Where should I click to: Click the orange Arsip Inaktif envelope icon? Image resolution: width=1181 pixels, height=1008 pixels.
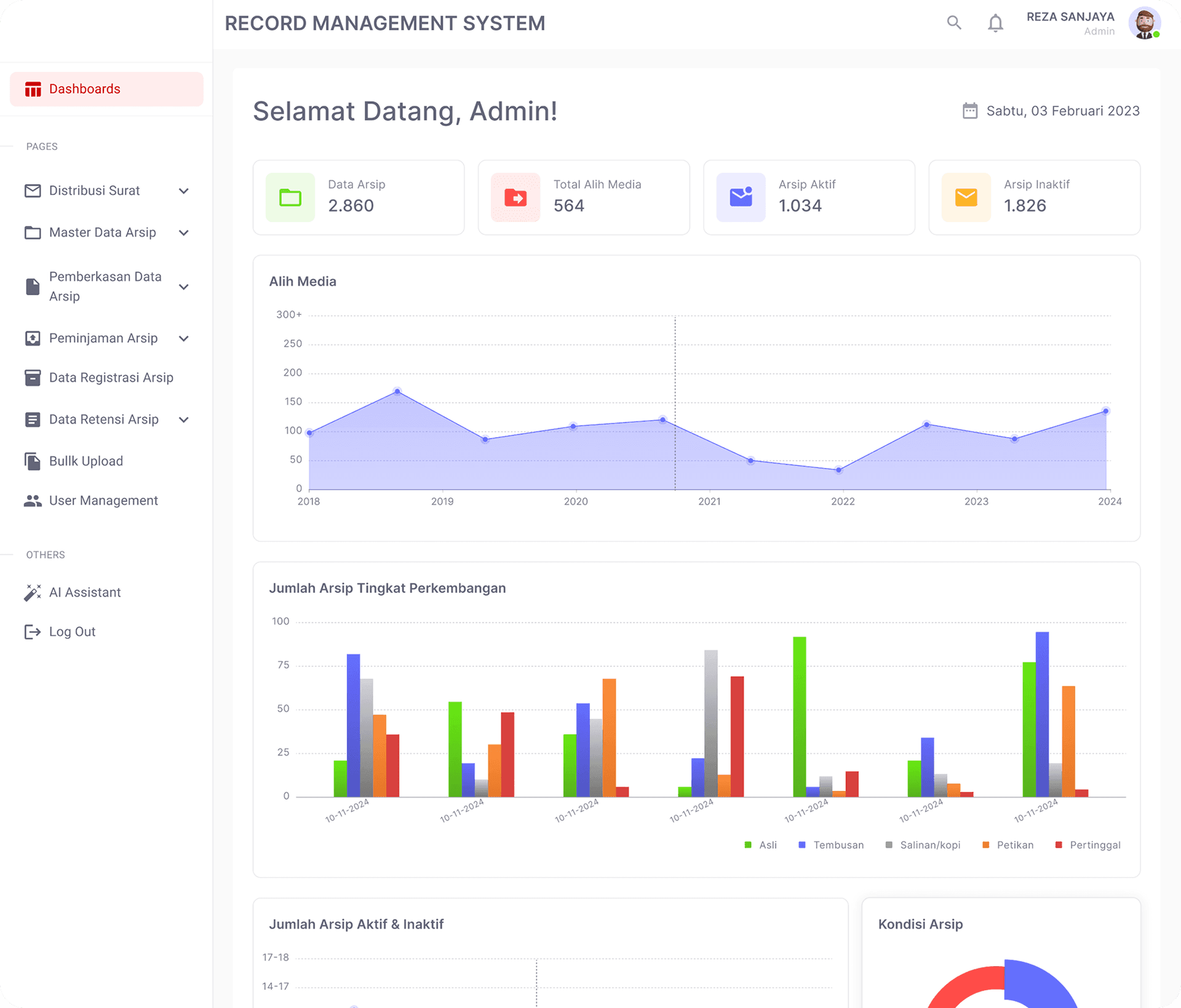coord(966,197)
